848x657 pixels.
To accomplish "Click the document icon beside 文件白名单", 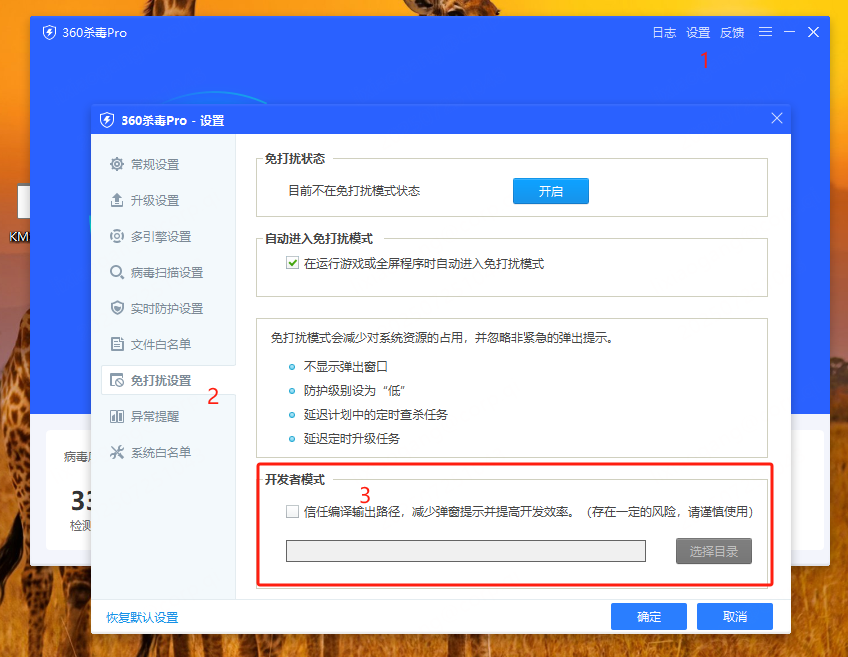I will (117, 344).
